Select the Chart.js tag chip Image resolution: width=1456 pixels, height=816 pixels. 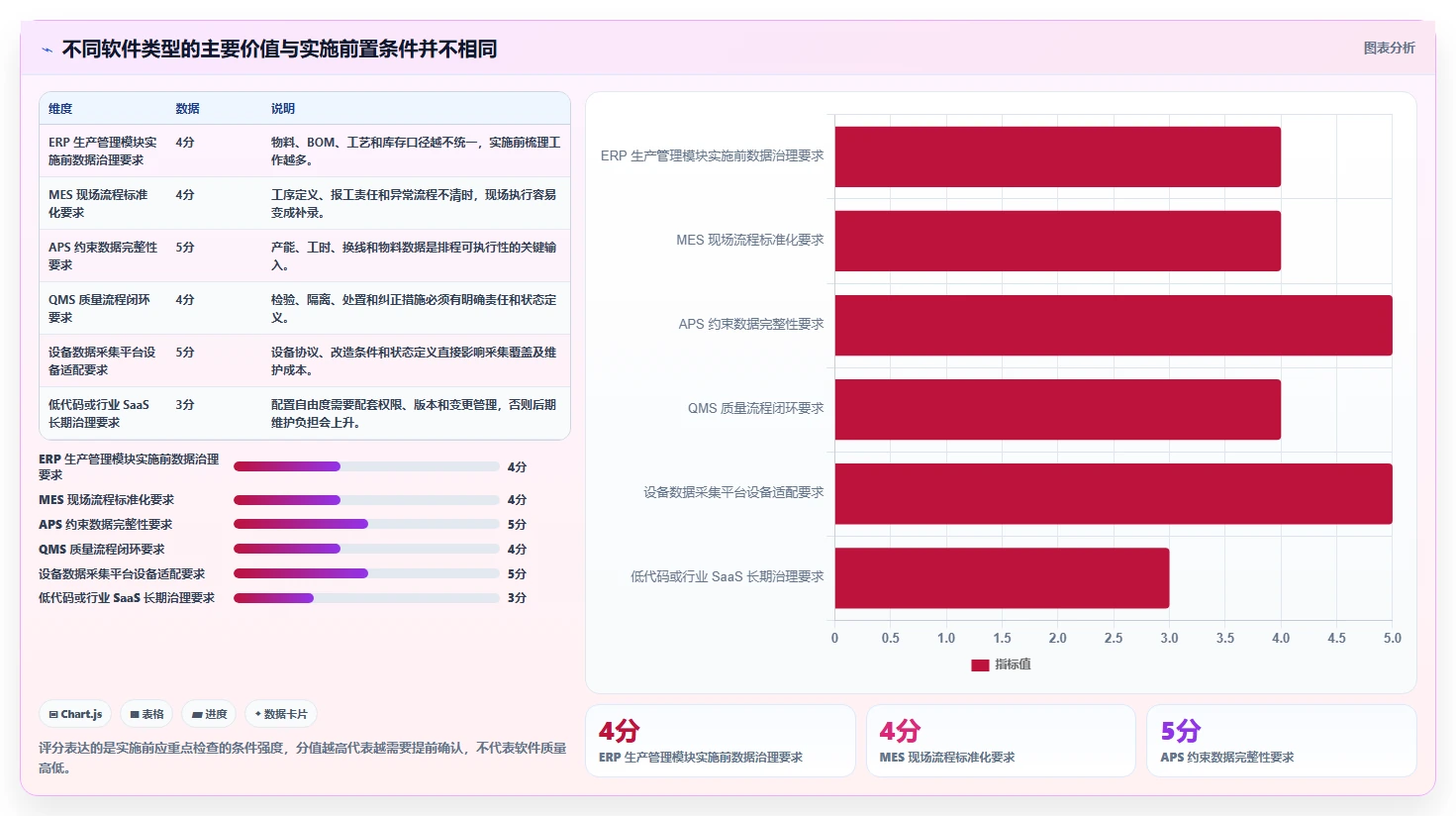coord(75,714)
